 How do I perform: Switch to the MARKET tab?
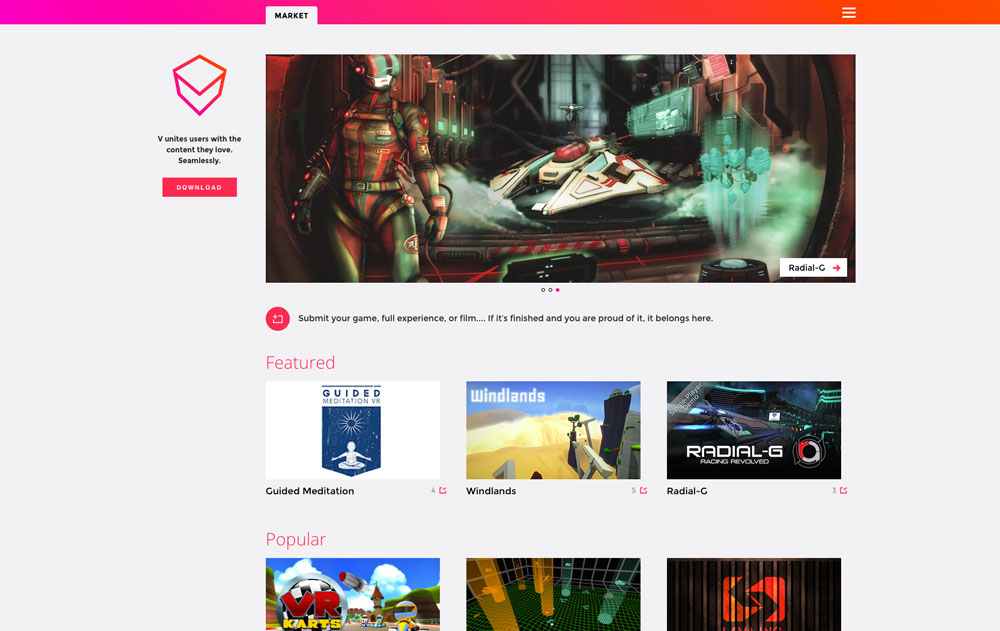point(291,15)
